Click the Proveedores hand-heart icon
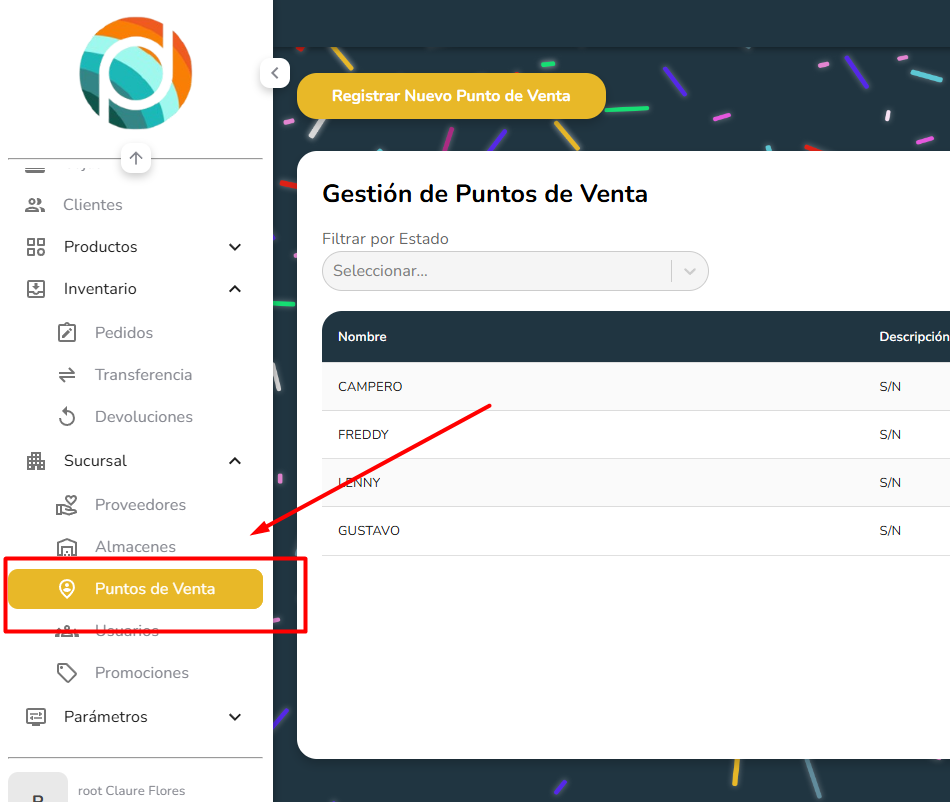 67,505
